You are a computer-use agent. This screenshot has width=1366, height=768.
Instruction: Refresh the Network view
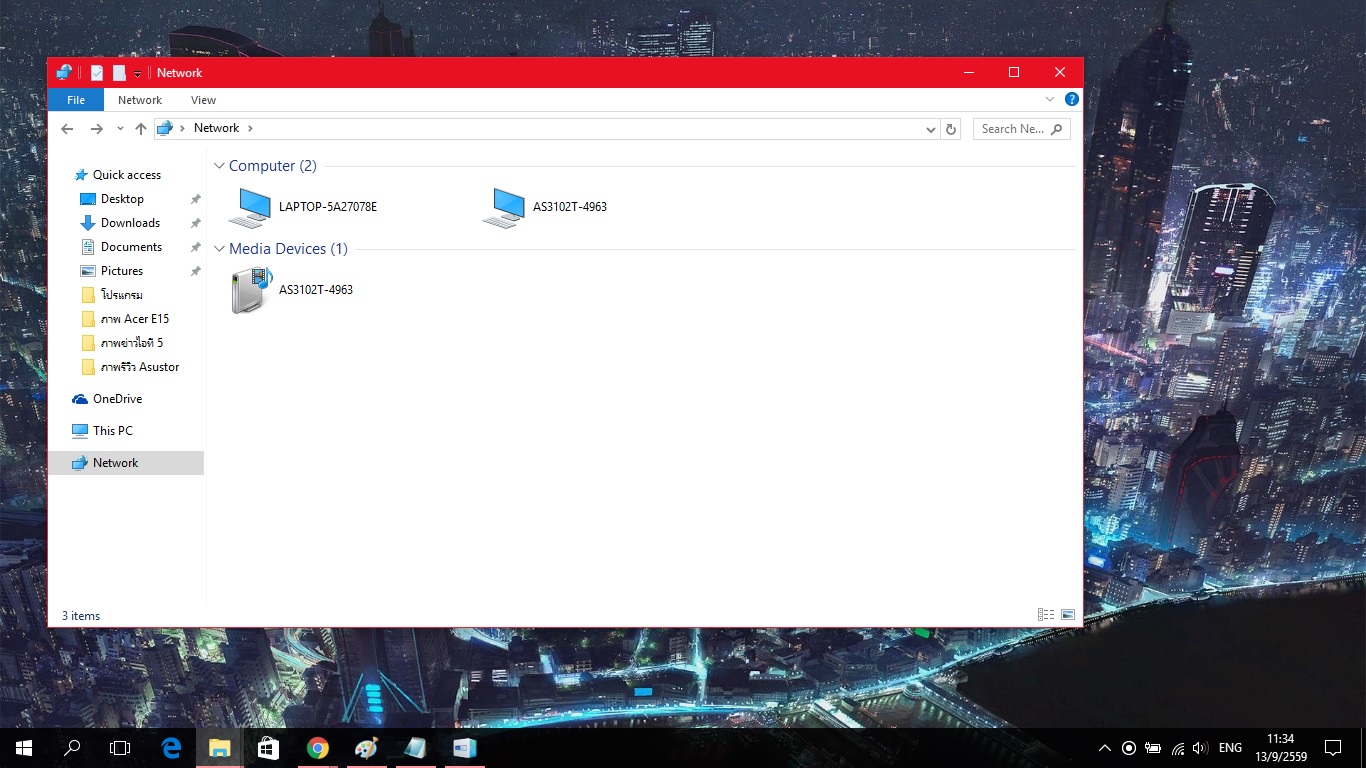click(951, 129)
